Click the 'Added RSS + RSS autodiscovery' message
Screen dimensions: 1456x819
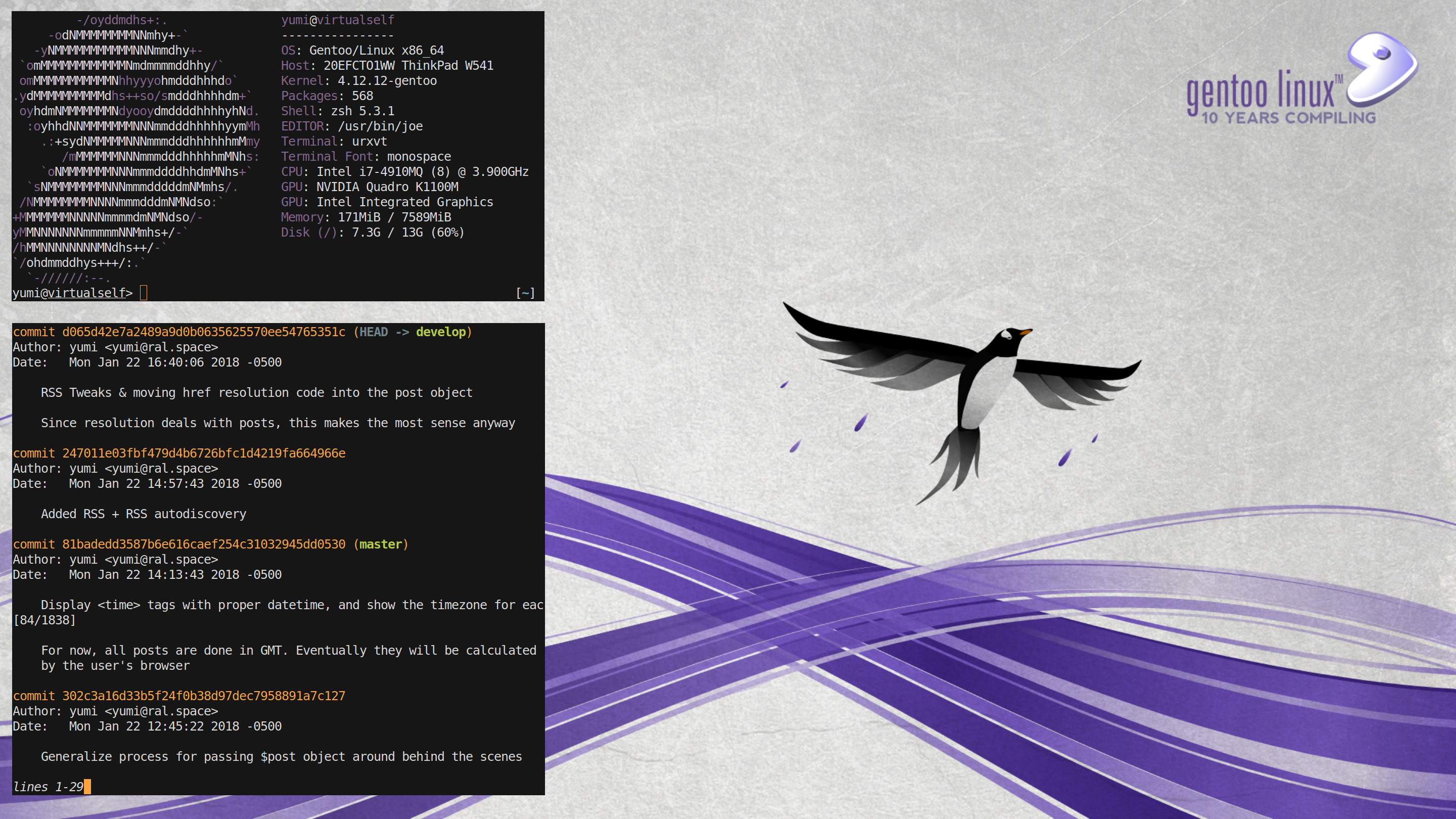(144, 514)
